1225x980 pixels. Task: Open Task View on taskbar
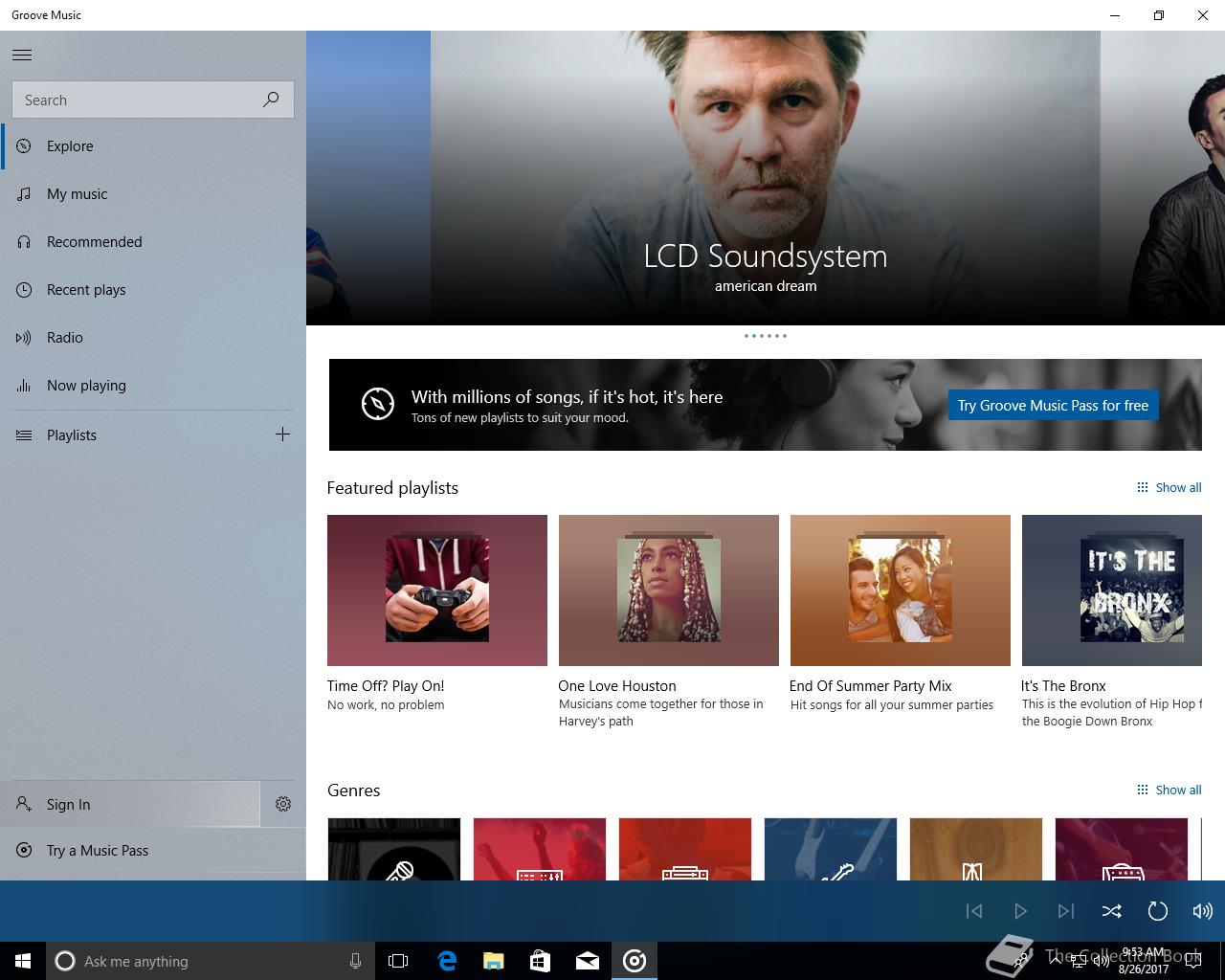click(x=398, y=961)
